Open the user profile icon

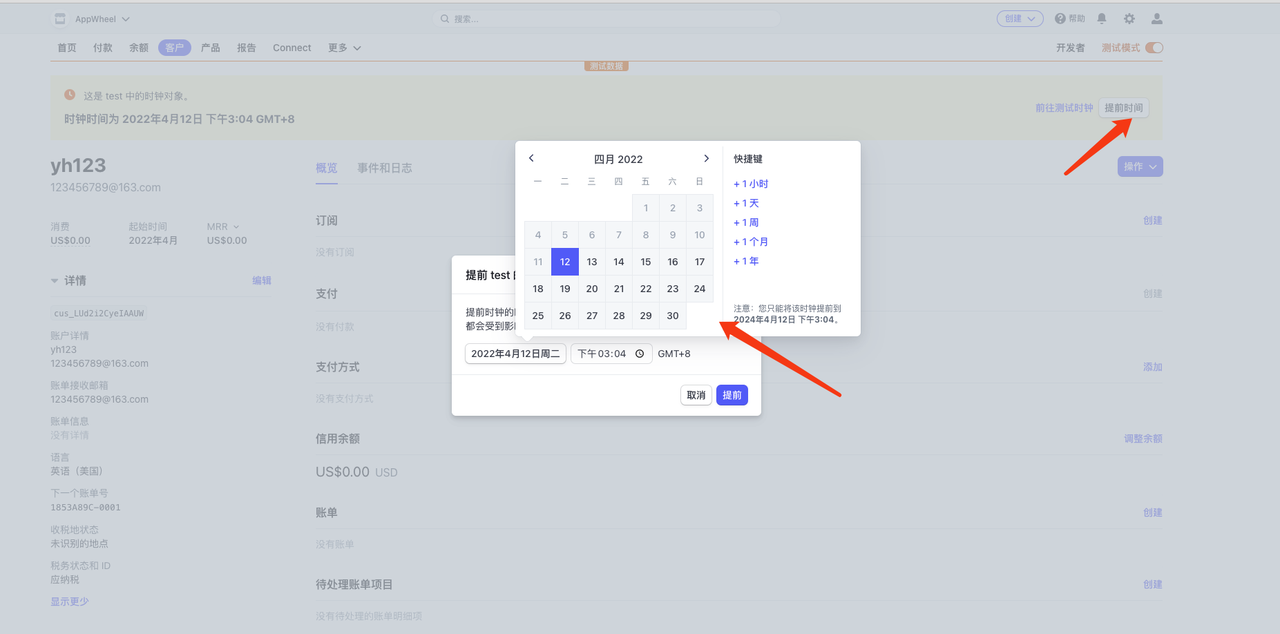1157,19
